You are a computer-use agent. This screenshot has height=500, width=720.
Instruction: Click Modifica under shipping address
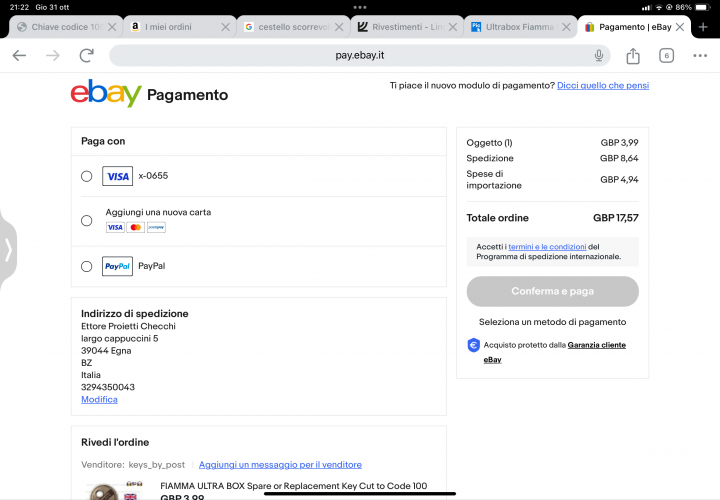(x=99, y=399)
